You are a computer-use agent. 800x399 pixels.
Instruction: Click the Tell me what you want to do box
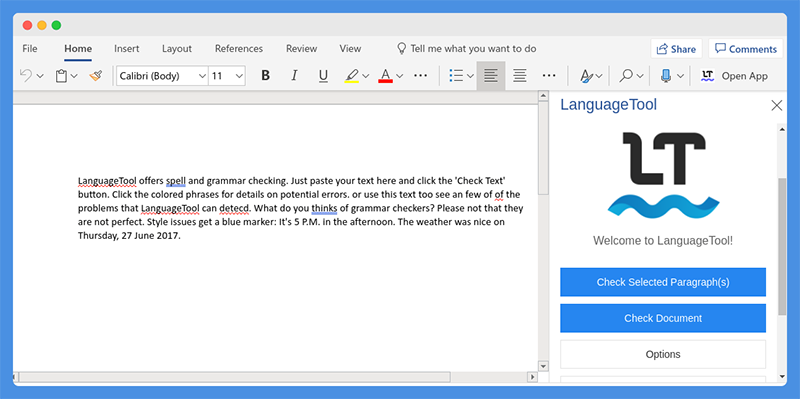467,49
